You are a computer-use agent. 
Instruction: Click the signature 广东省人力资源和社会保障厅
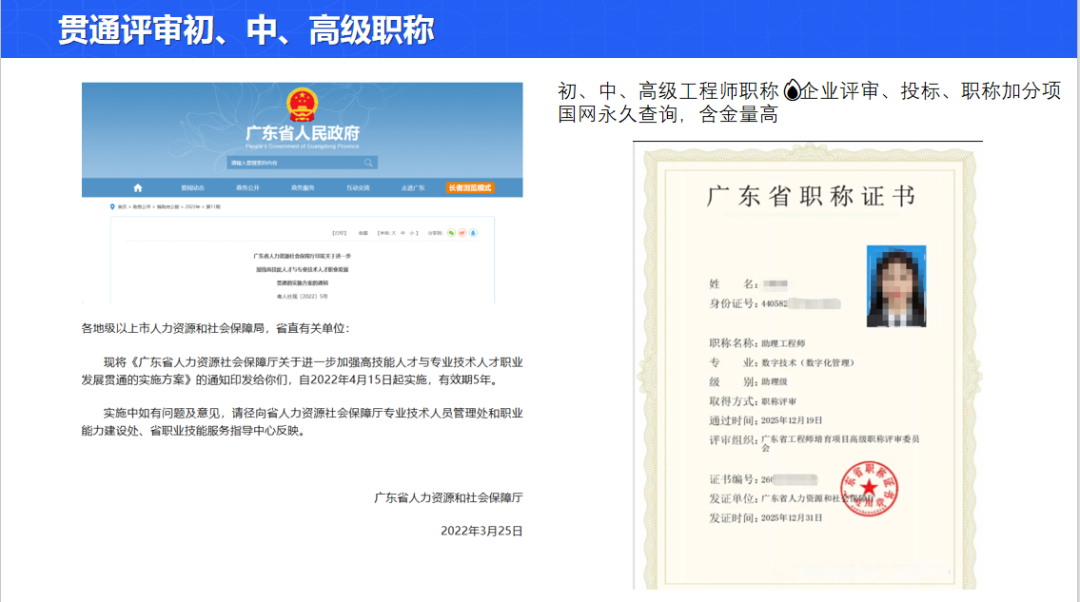pos(448,497)
